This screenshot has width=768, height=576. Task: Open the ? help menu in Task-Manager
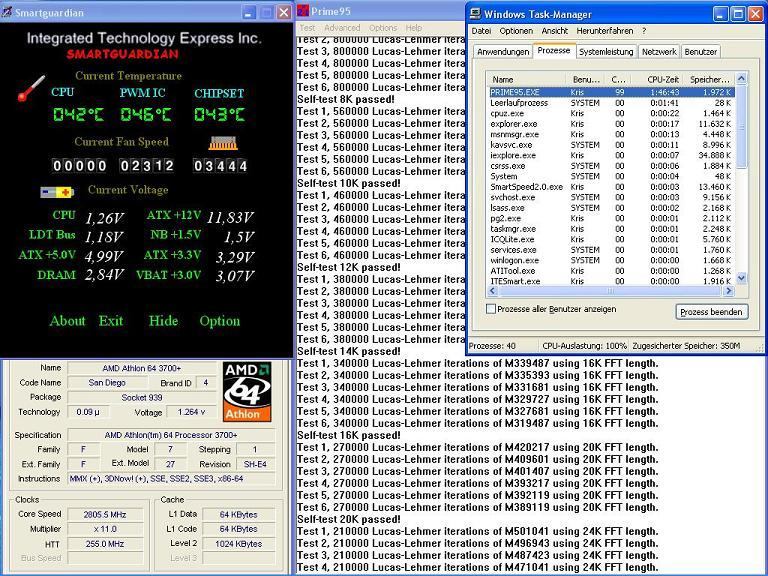(x=644, y=31)
